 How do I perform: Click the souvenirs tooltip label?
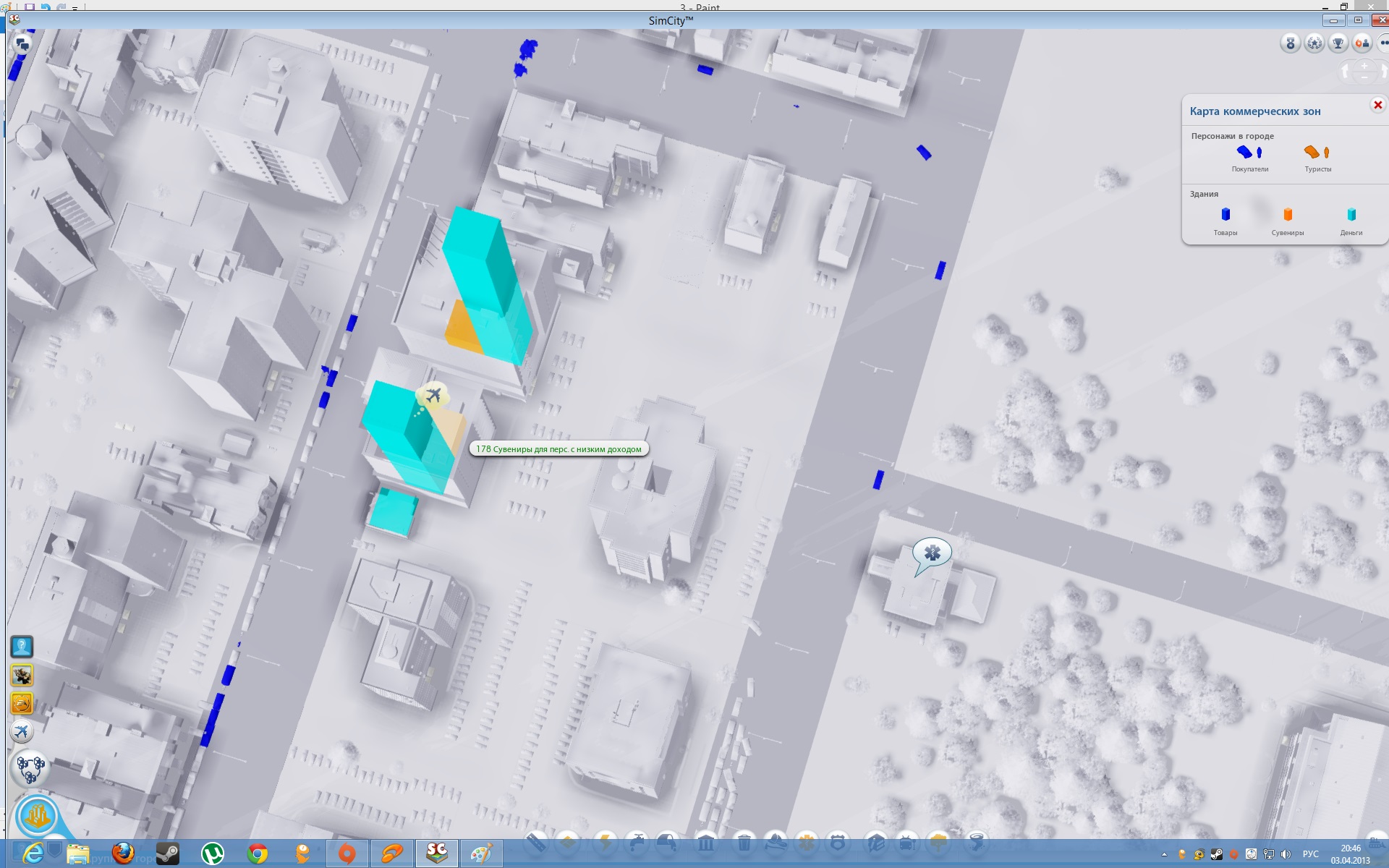[559, 449]
